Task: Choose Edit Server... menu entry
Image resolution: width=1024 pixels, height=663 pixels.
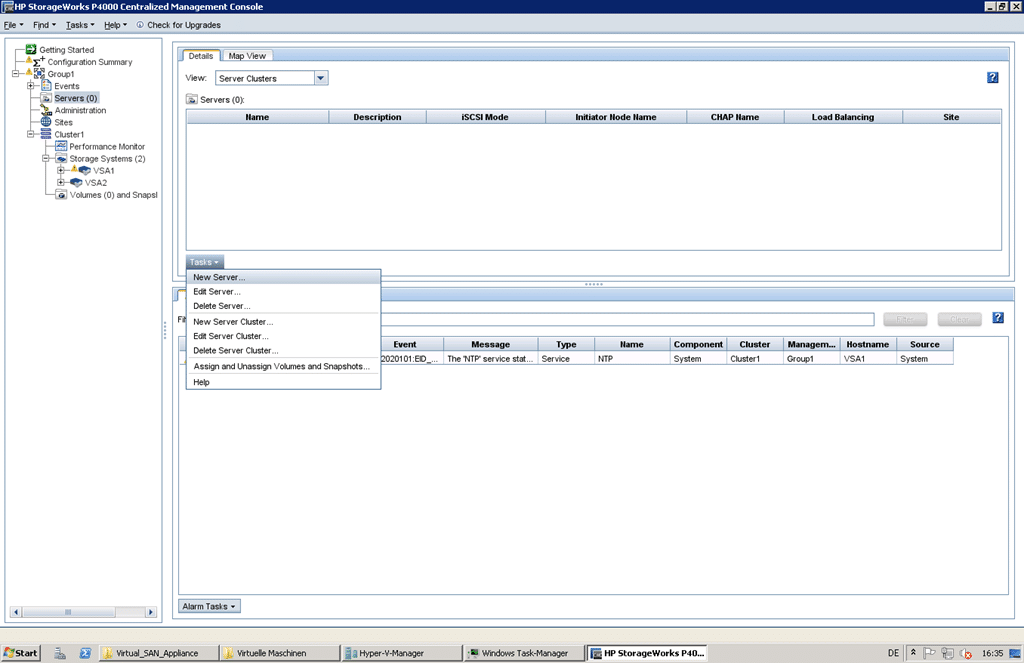Action: tap(283, 291)
